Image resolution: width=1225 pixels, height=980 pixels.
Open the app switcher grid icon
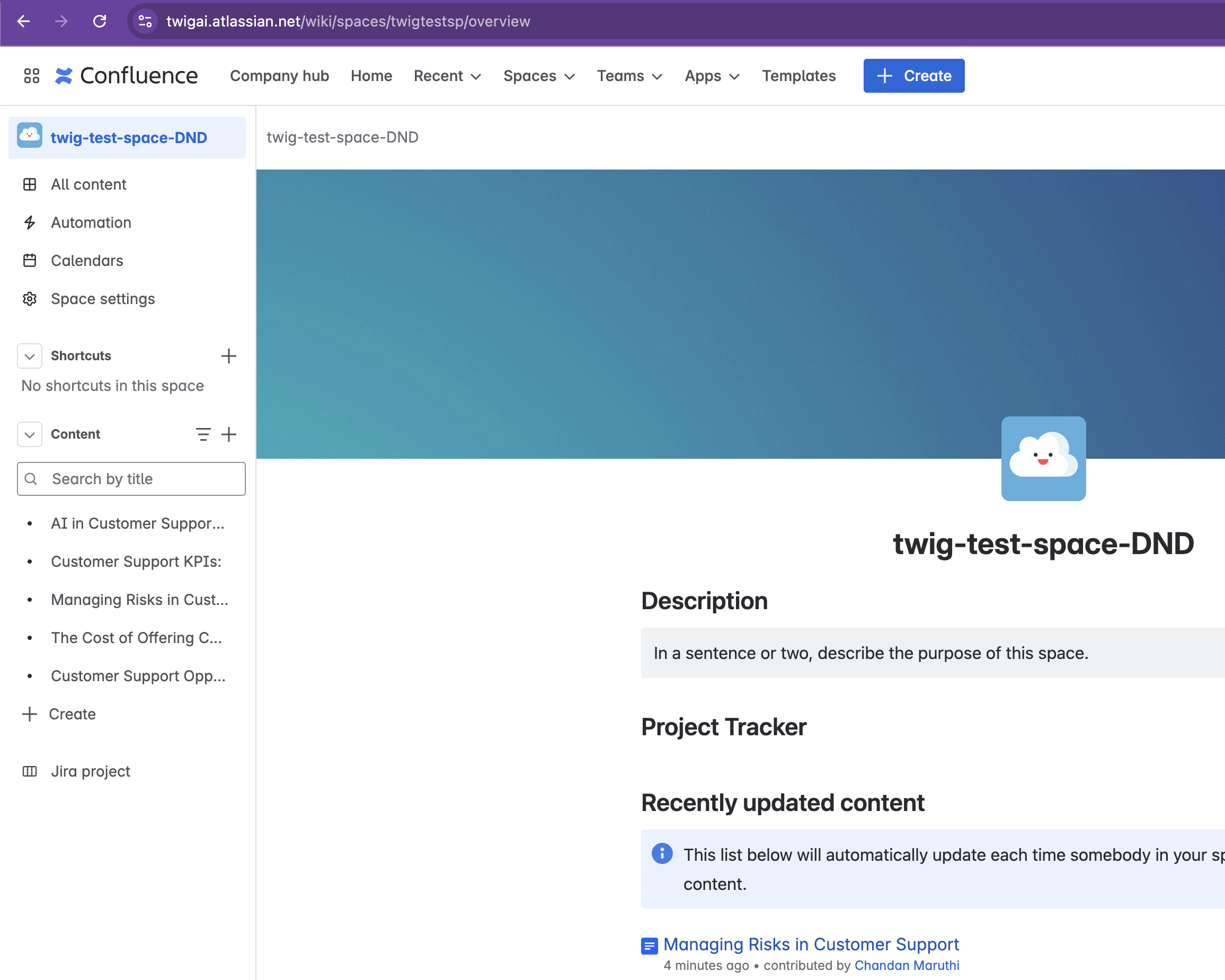[x=31, y=76]
